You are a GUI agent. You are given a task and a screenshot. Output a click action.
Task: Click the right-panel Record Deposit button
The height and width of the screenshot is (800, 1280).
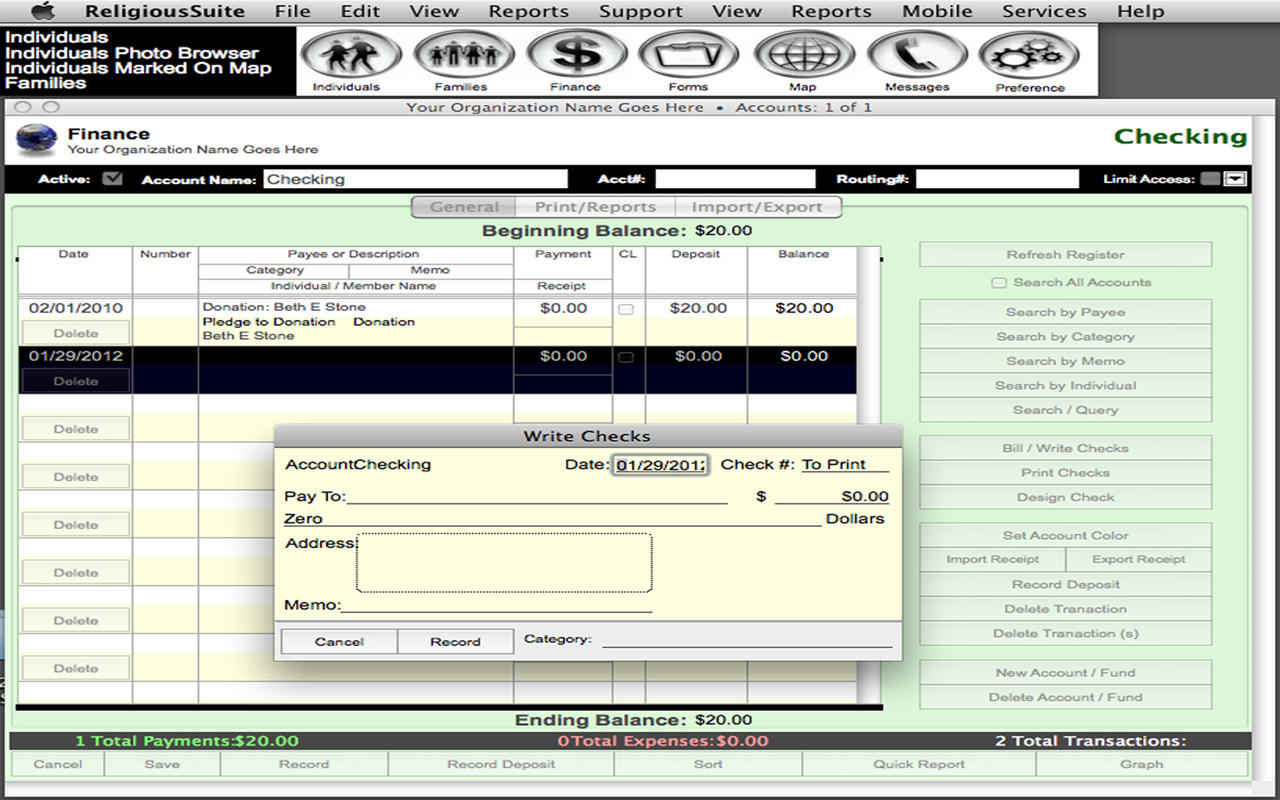pyautogui.click(x=1065, y=584)
